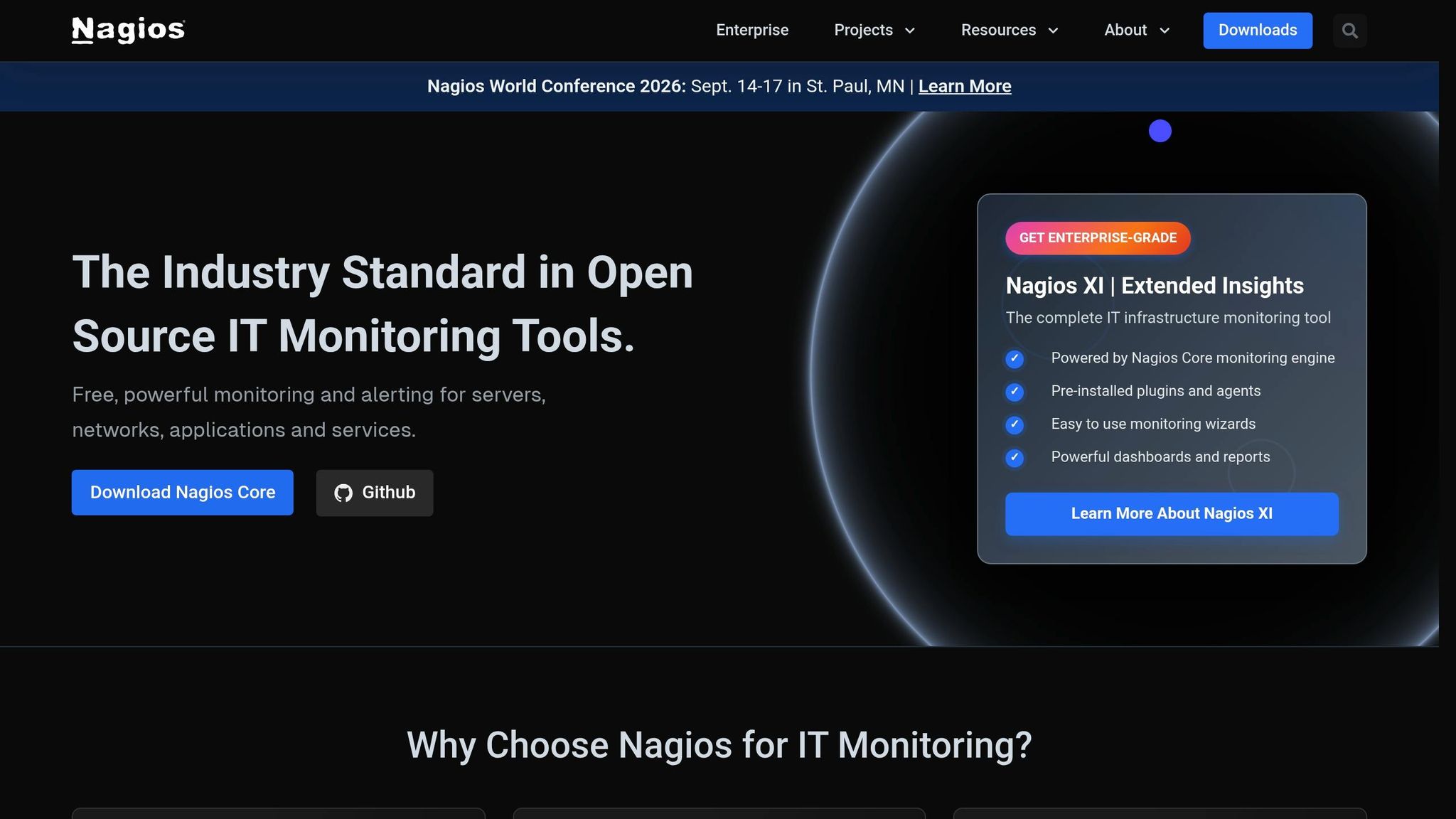This screenshot has width=1456, height=819.
Task: Expand the Resources dropdown chevron
Action: point(1053,31)
